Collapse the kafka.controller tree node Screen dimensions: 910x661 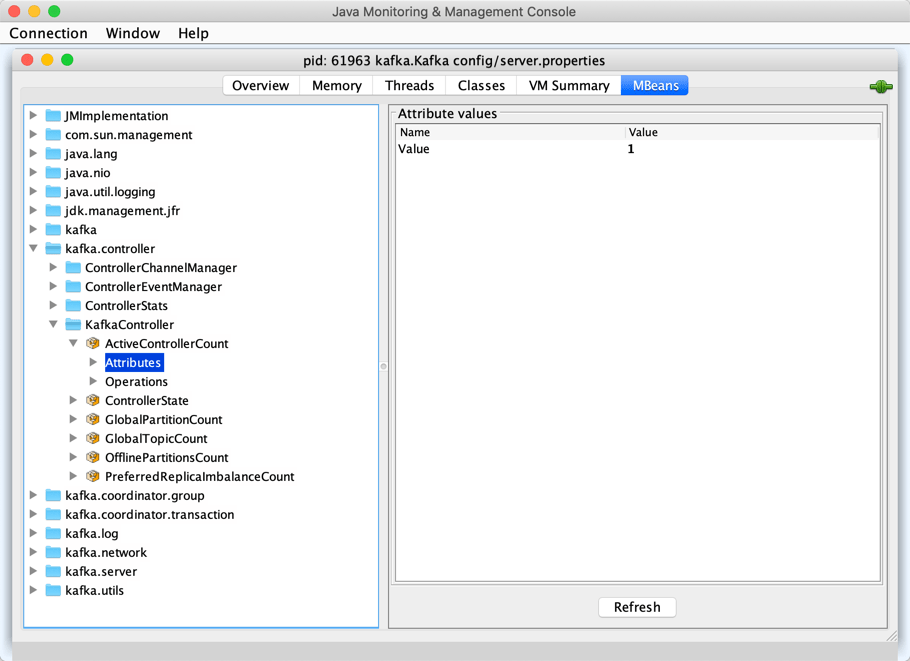click(33, 248)
